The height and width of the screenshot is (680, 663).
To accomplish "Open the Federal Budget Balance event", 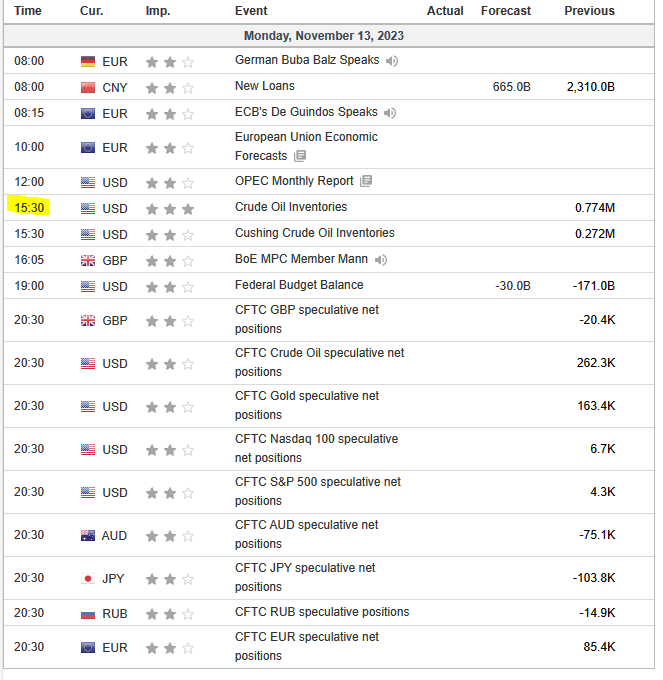I will coord(299,285).
